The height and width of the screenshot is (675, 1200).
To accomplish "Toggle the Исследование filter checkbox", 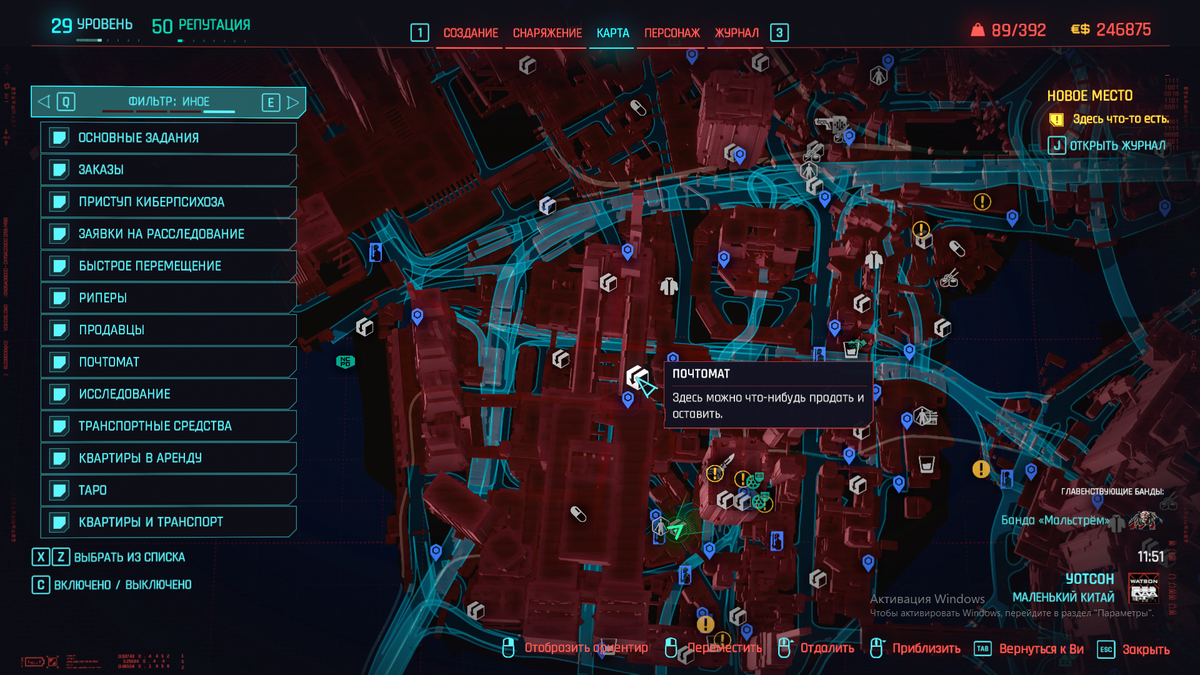I will coord(60,394).
